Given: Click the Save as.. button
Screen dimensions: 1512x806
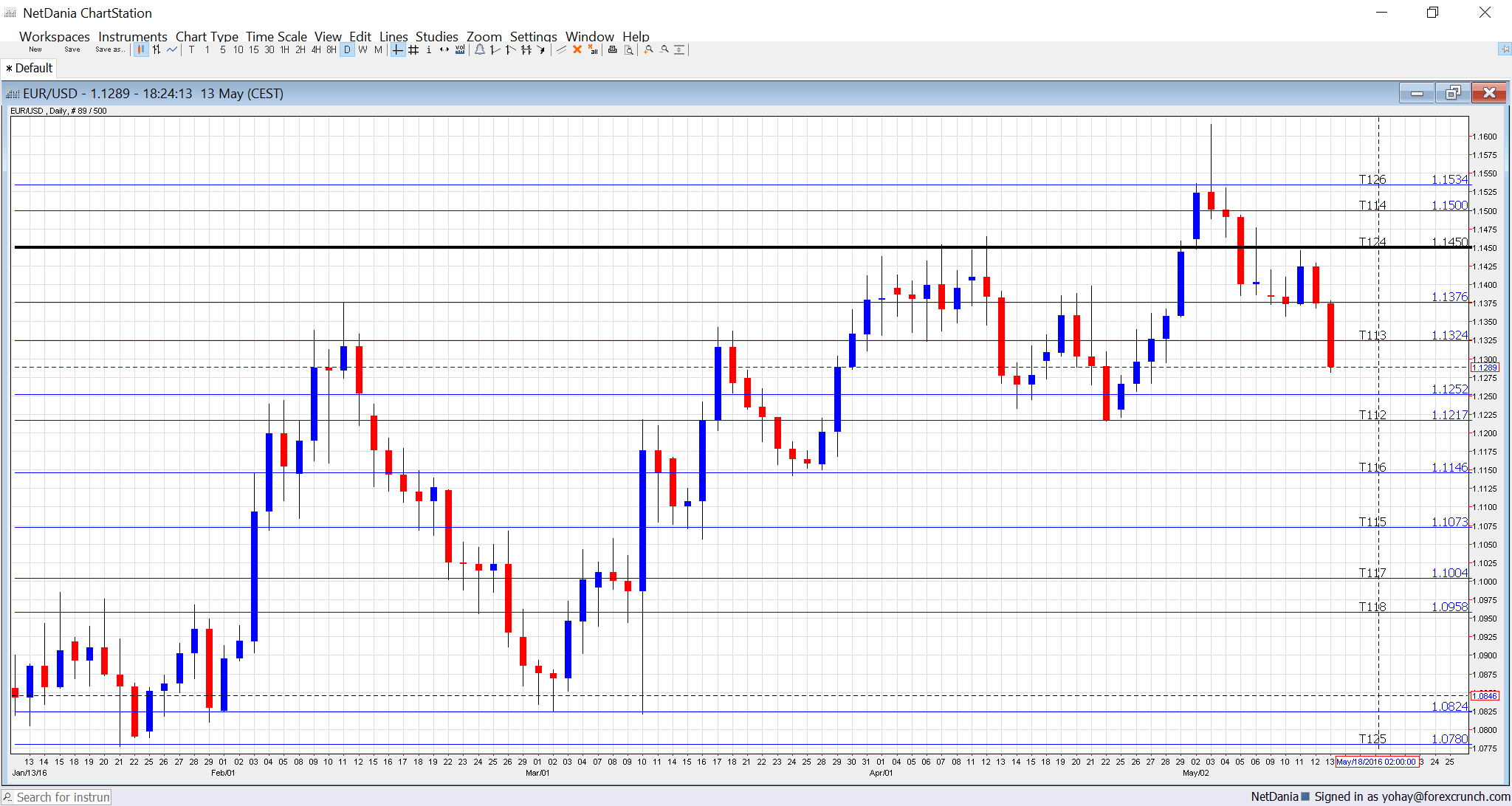Looking at the screenshot, I should (110, 49).
